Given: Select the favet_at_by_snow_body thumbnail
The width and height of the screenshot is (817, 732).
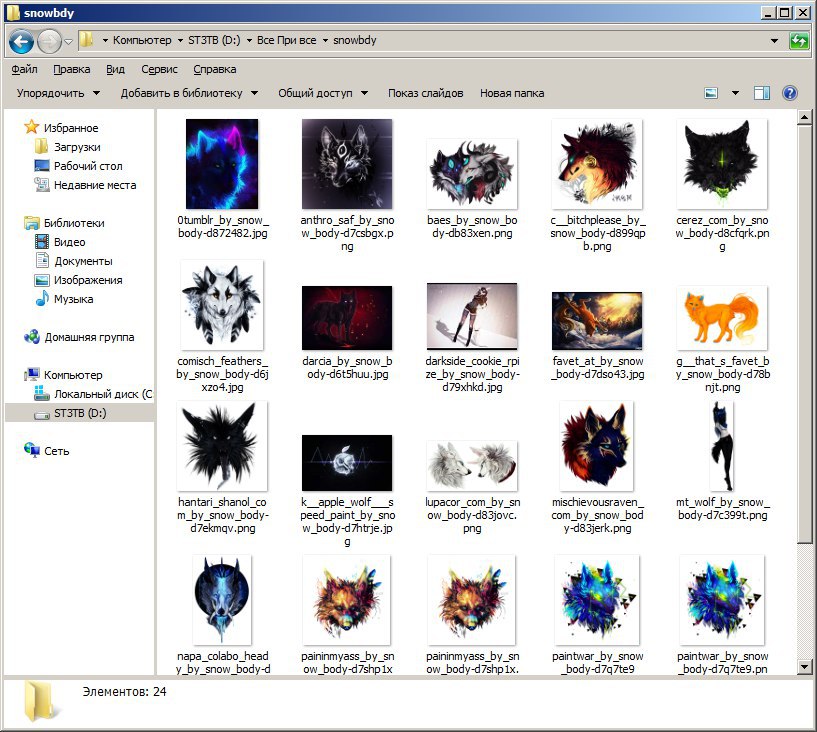Looking at the screenshot, I should pos(597,321).
